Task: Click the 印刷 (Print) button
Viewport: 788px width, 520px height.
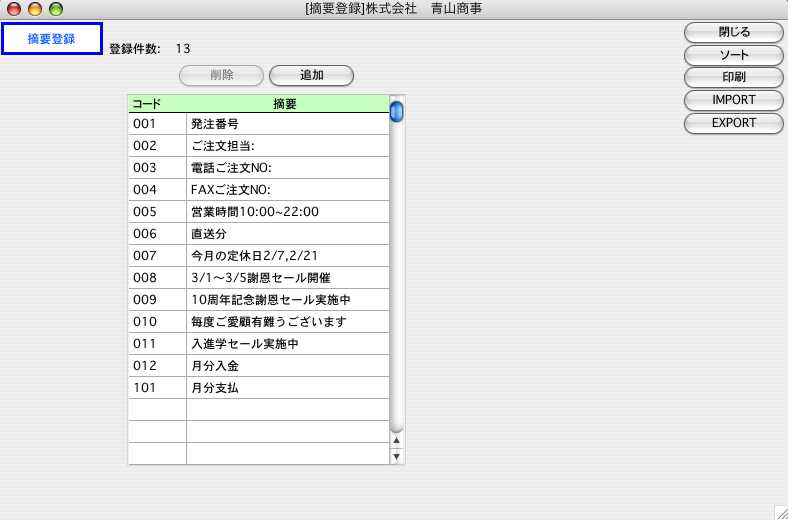Action: tap(733, 77)
